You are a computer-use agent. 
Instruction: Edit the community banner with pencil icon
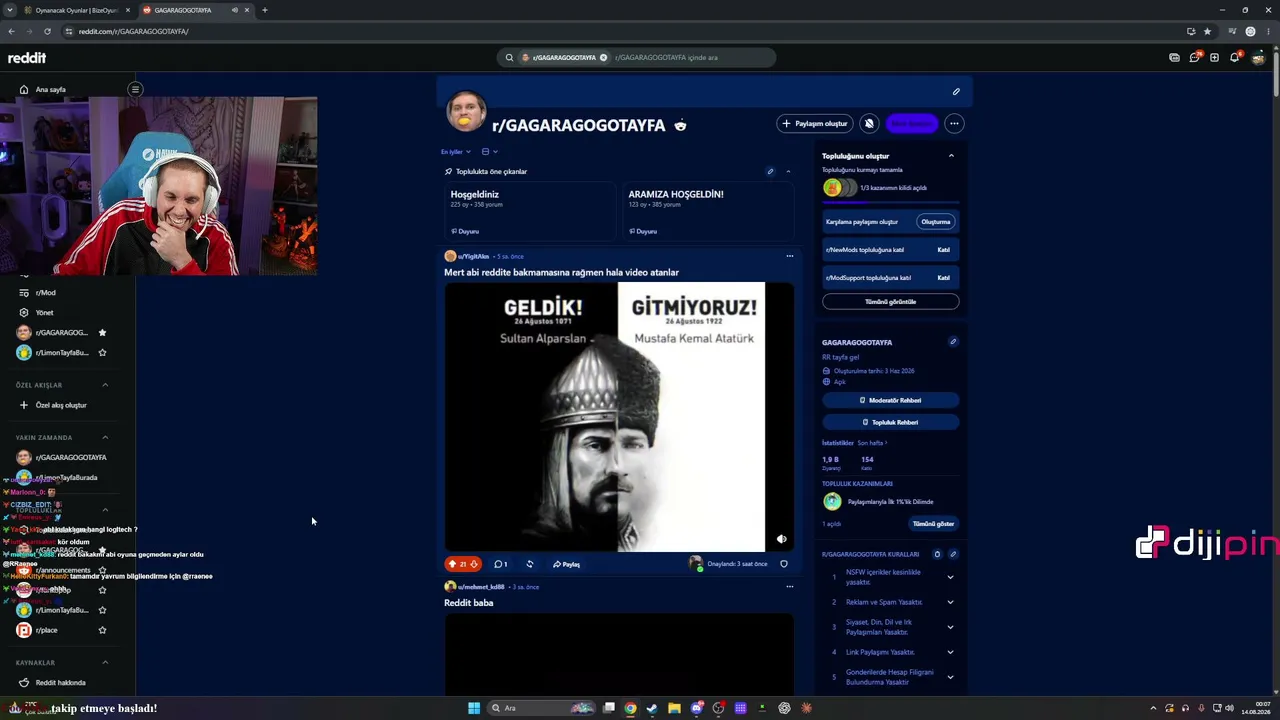click(956, 92)
